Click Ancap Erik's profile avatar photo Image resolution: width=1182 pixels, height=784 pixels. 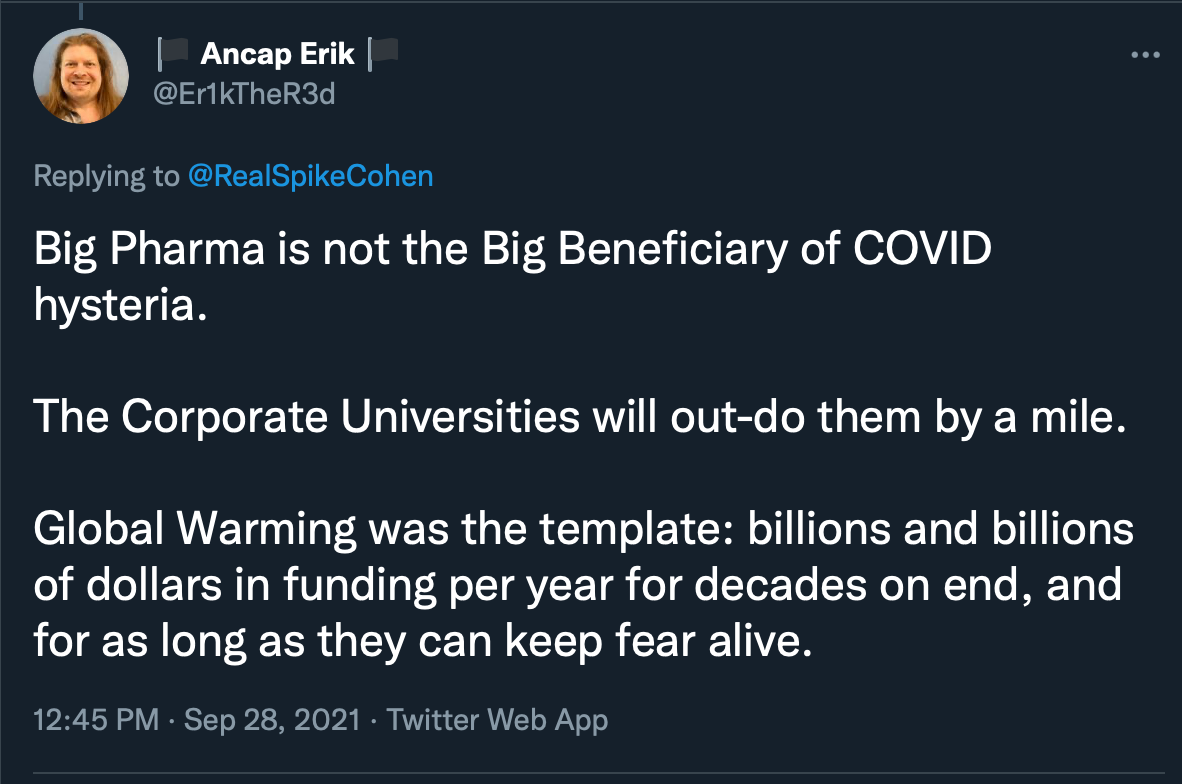click(x=81, y=75)
